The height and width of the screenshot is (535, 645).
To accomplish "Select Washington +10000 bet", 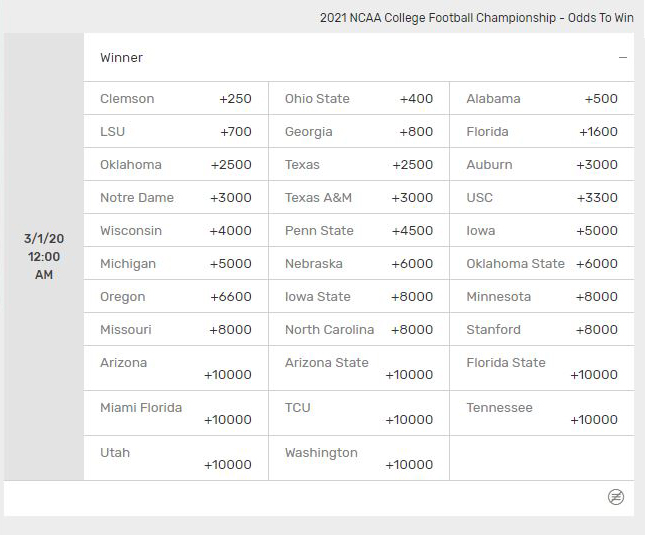I will click(359, 458).
